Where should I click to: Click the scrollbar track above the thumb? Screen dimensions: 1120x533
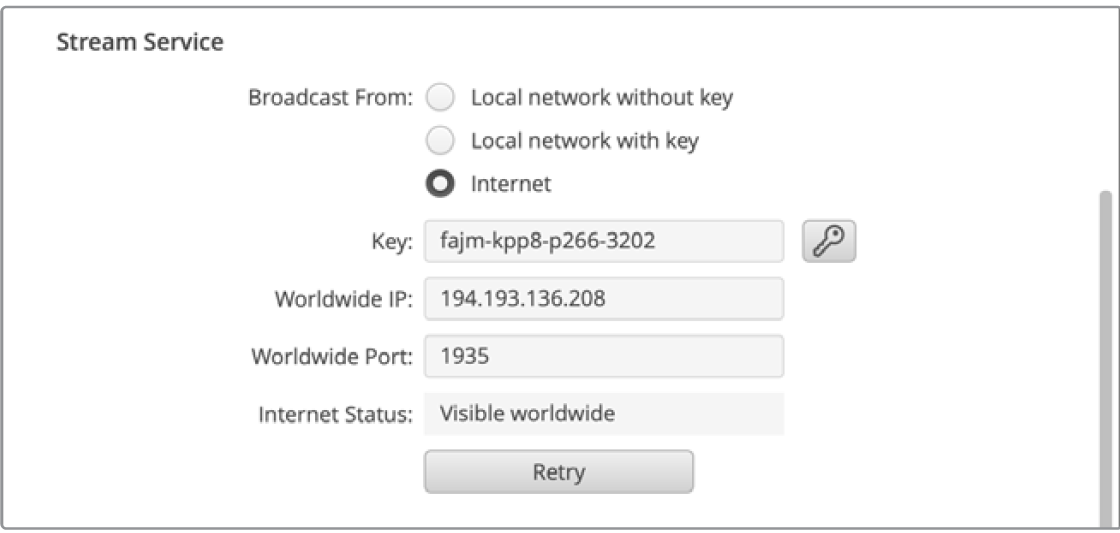click(1103, 100)
